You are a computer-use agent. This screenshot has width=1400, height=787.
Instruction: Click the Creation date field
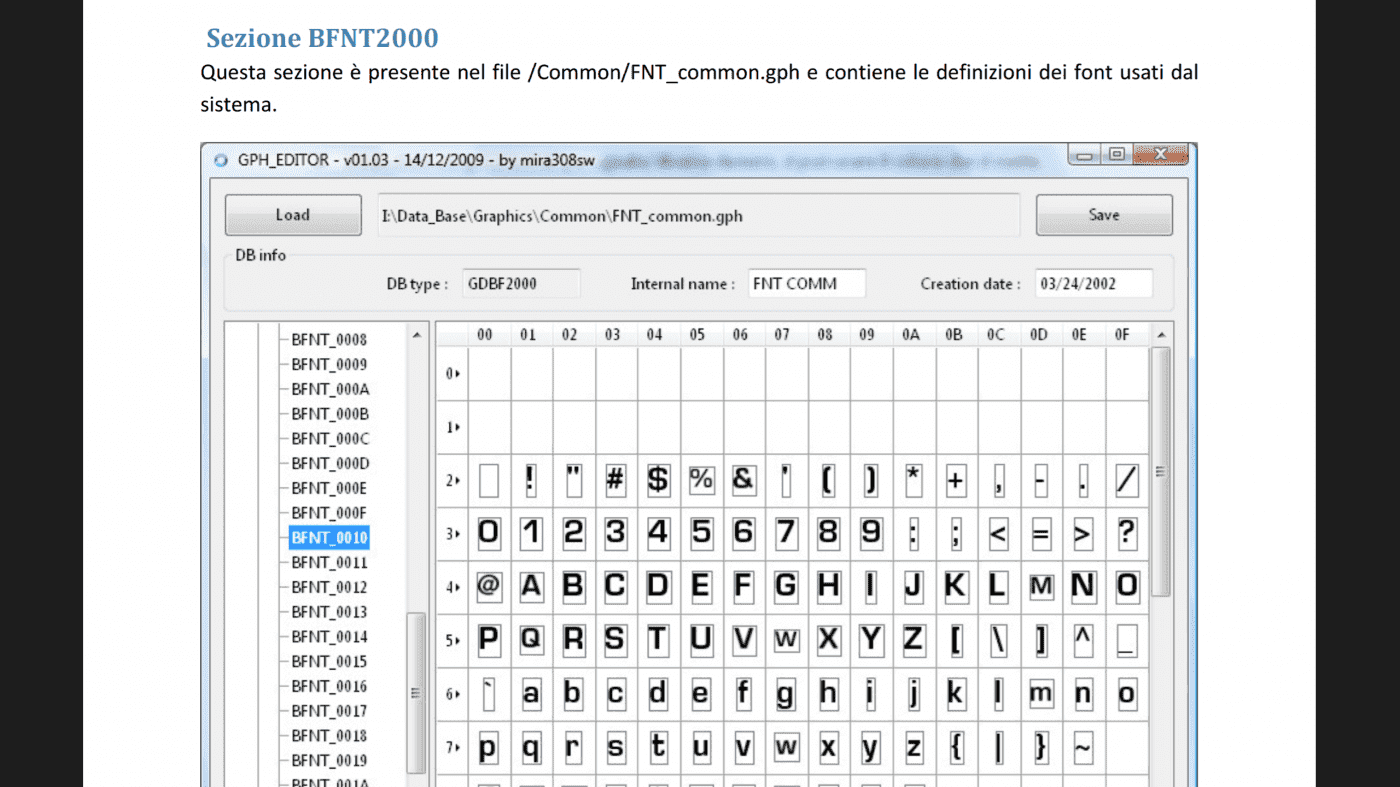(1093, 284)
